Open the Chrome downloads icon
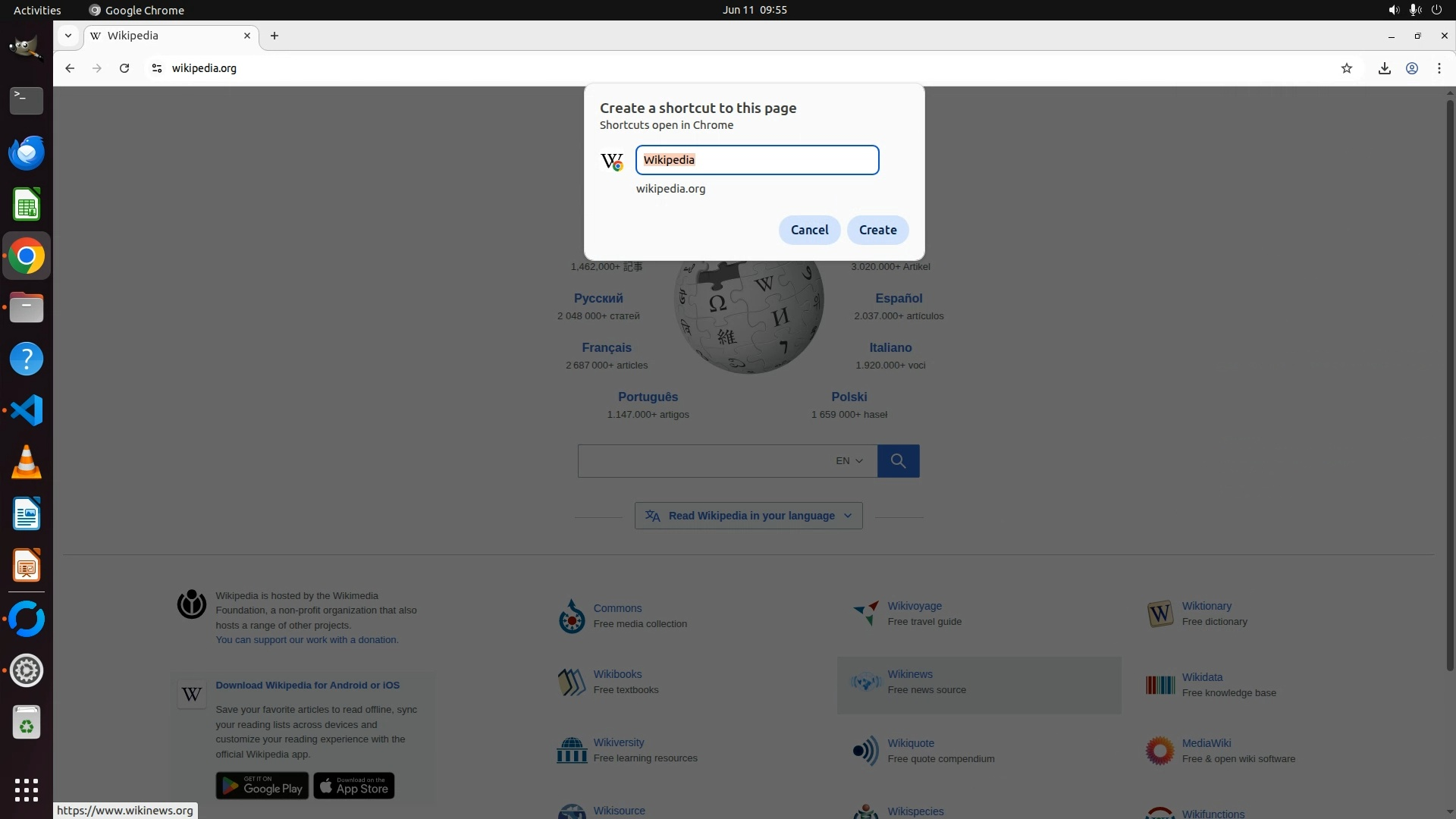 (1384, 68)
